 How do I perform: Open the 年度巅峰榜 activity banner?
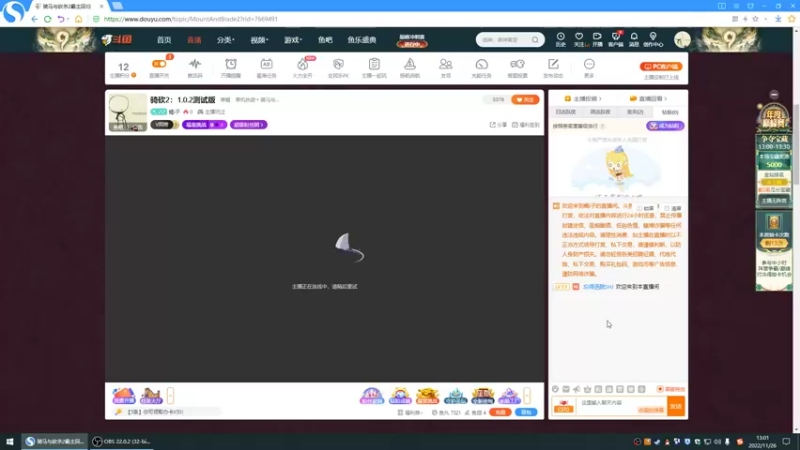774,118
